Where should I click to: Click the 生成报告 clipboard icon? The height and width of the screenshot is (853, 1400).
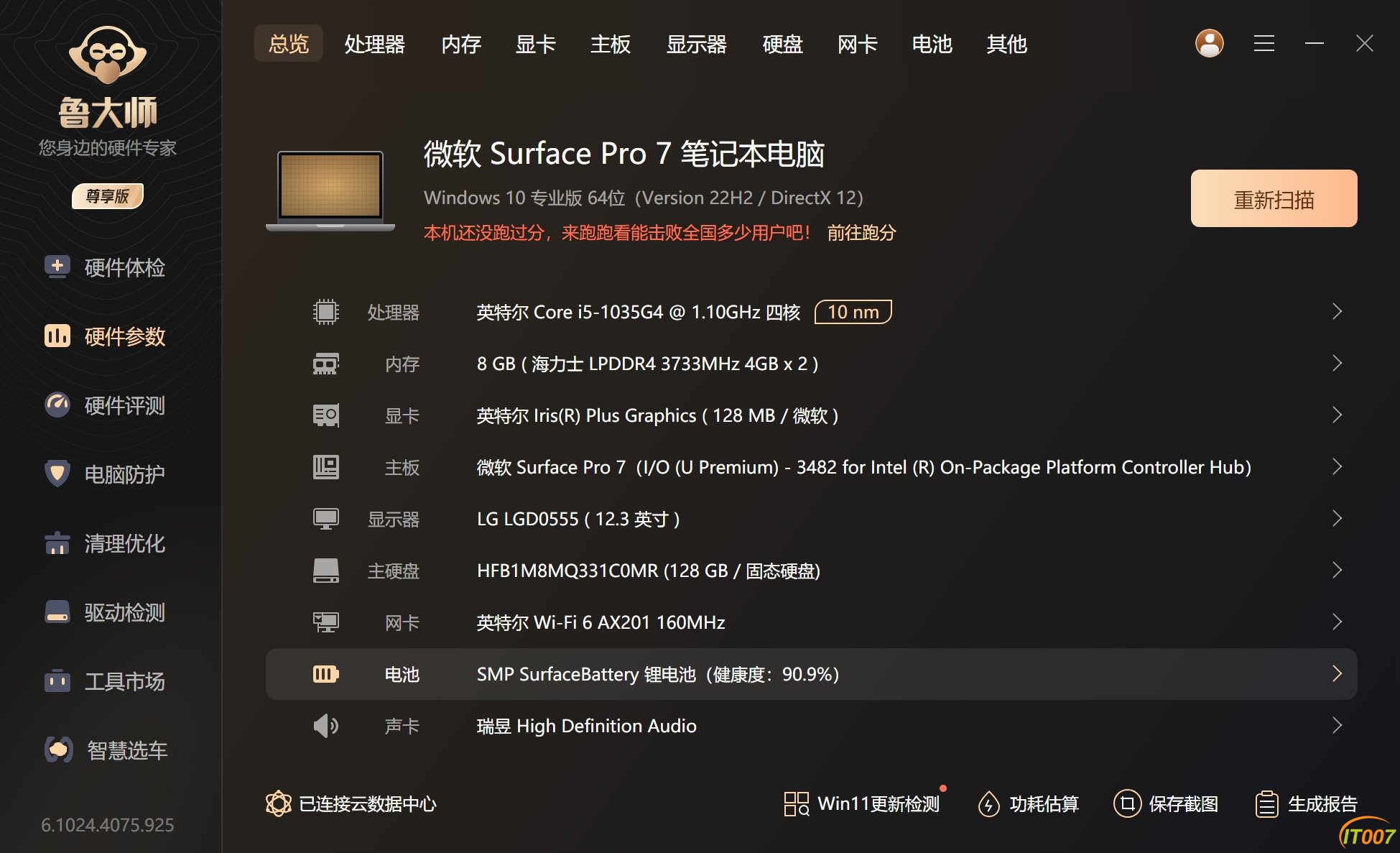point(1266,803)
